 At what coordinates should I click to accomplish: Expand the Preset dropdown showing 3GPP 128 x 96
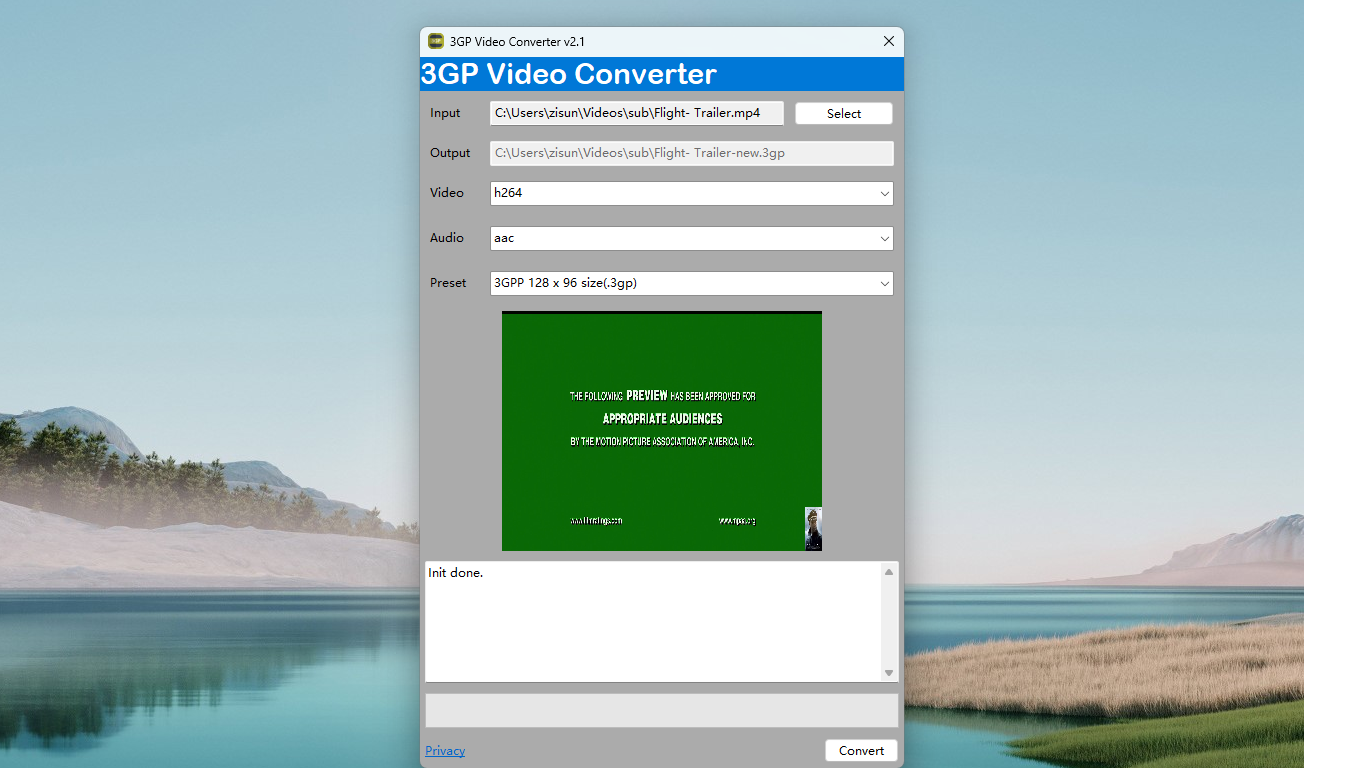[692, 283]
